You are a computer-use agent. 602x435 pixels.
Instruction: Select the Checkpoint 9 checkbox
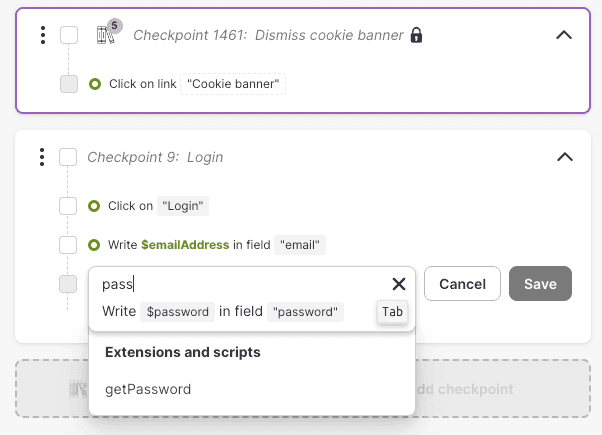(68, 157)
